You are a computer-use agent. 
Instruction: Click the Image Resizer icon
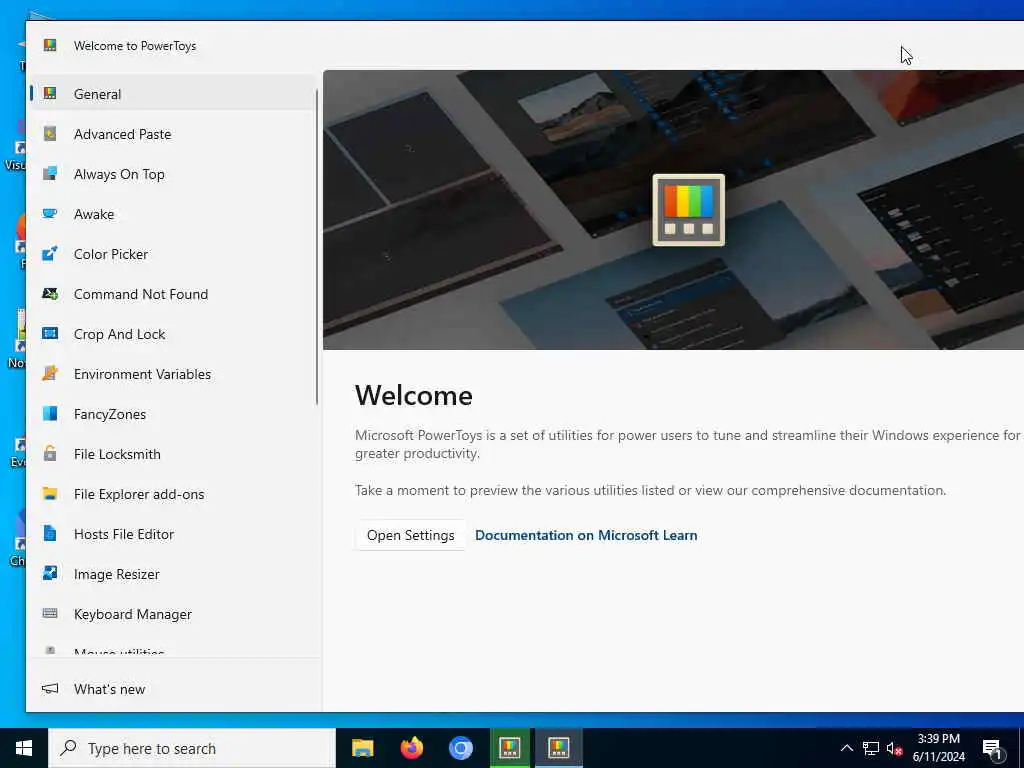(x=50, y=573)
